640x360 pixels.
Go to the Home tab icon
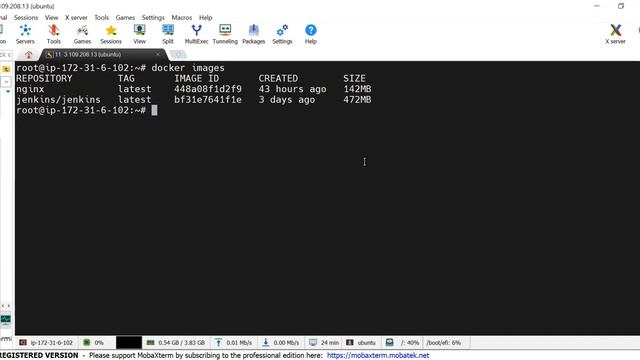click(x=29, y=55)
